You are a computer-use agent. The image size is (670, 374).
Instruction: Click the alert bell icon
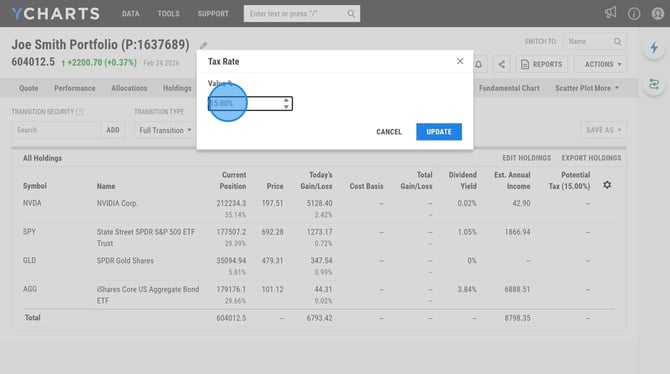click(x=479, y=65)
